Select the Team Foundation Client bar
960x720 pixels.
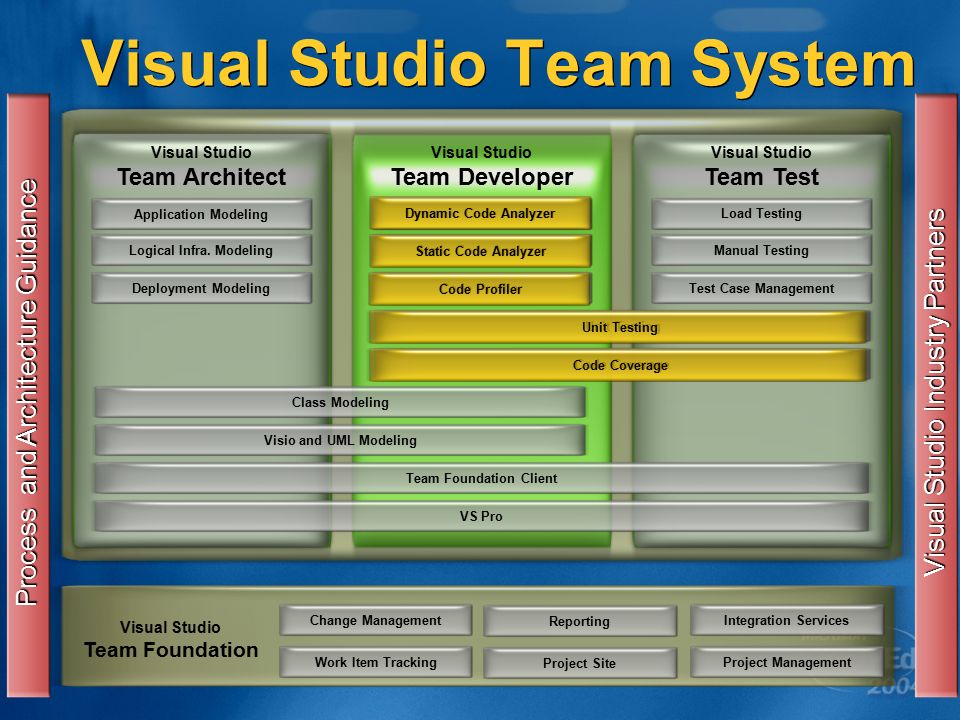pyautogui.click(x=481, y=478)
